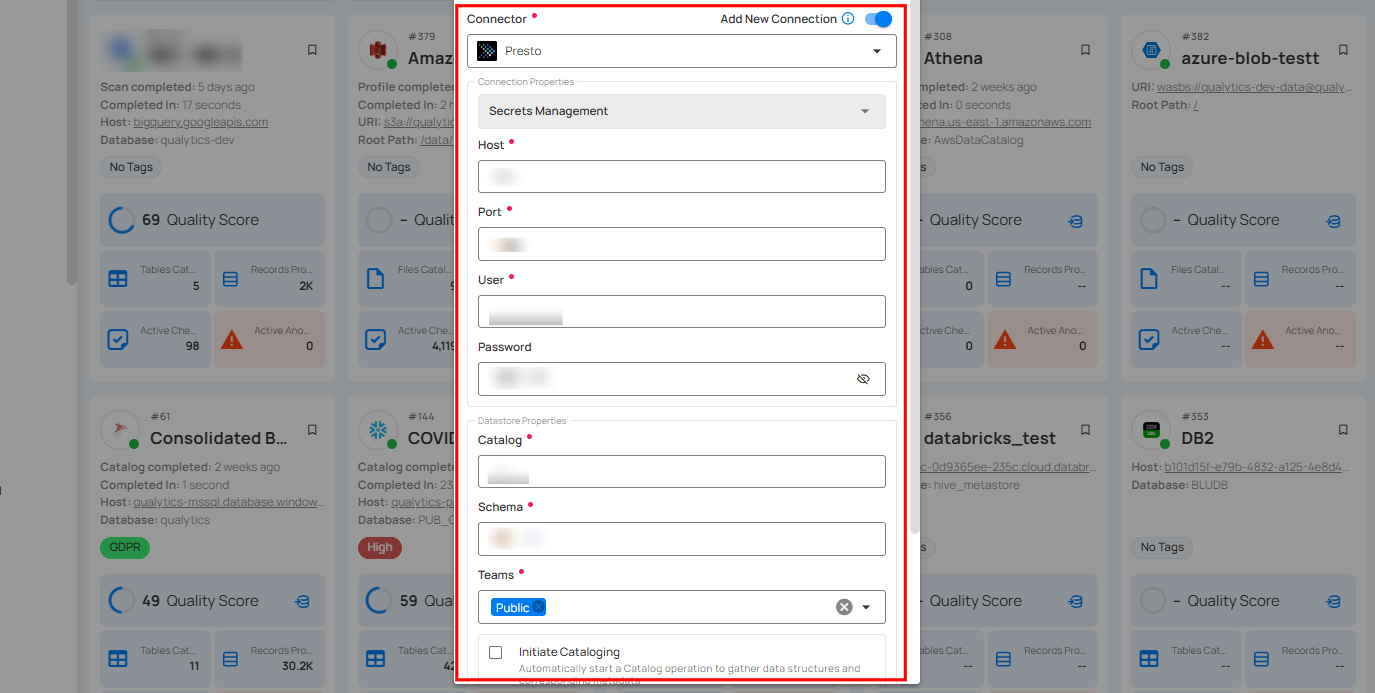Open the Teams dropdown arrow
This screenshot has width=1375, height=693.
(866, 607)
